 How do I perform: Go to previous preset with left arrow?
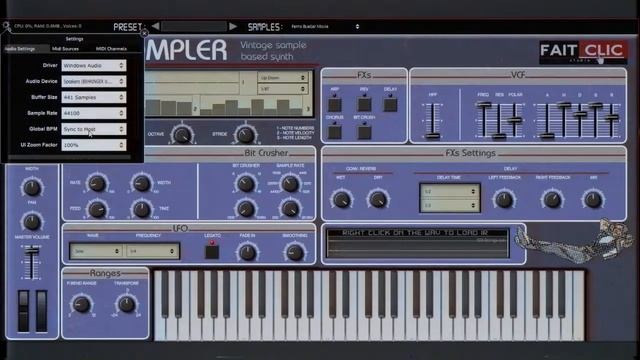[x=156, y=27]
